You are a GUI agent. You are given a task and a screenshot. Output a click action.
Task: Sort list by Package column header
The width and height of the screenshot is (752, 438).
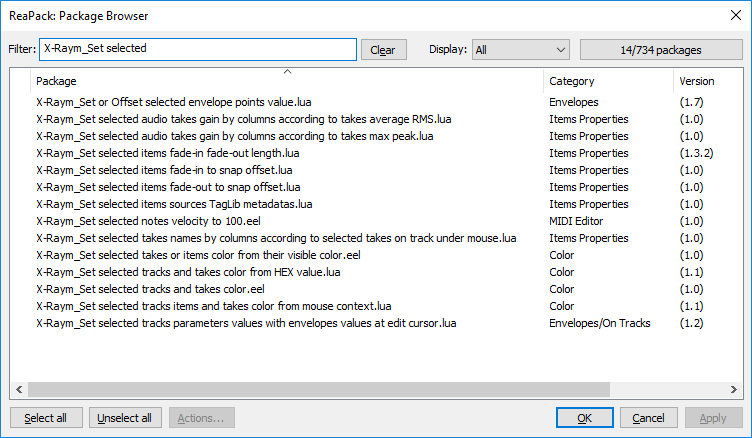[x=286, y=81]
